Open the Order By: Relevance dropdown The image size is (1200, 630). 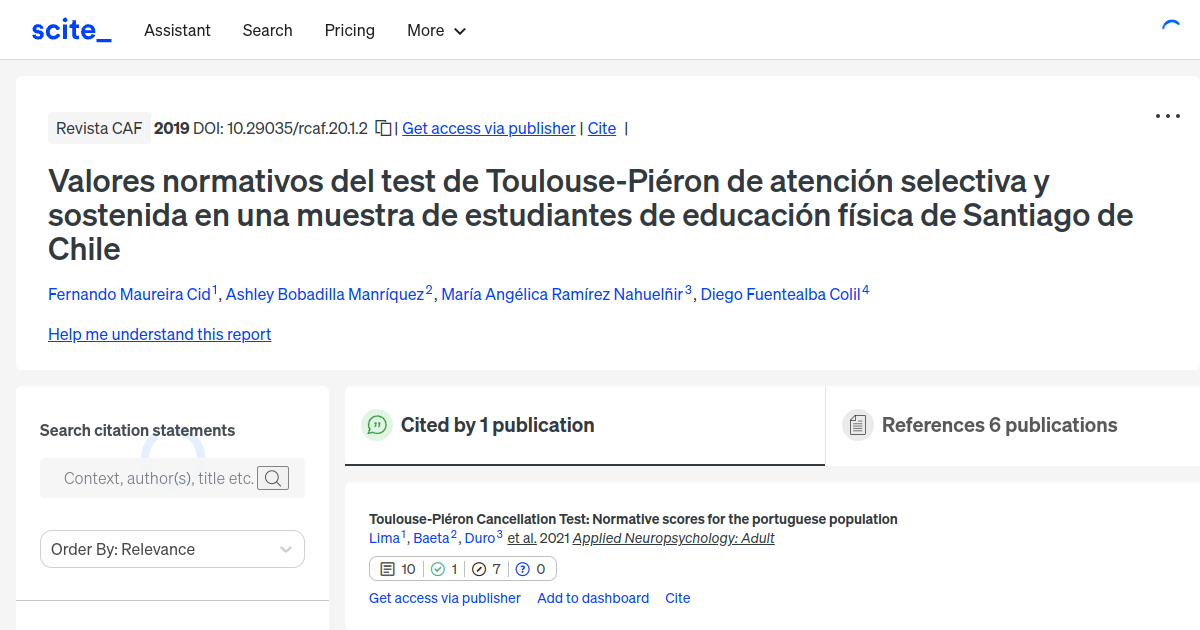pyautogui.click(x=172, y=549)
